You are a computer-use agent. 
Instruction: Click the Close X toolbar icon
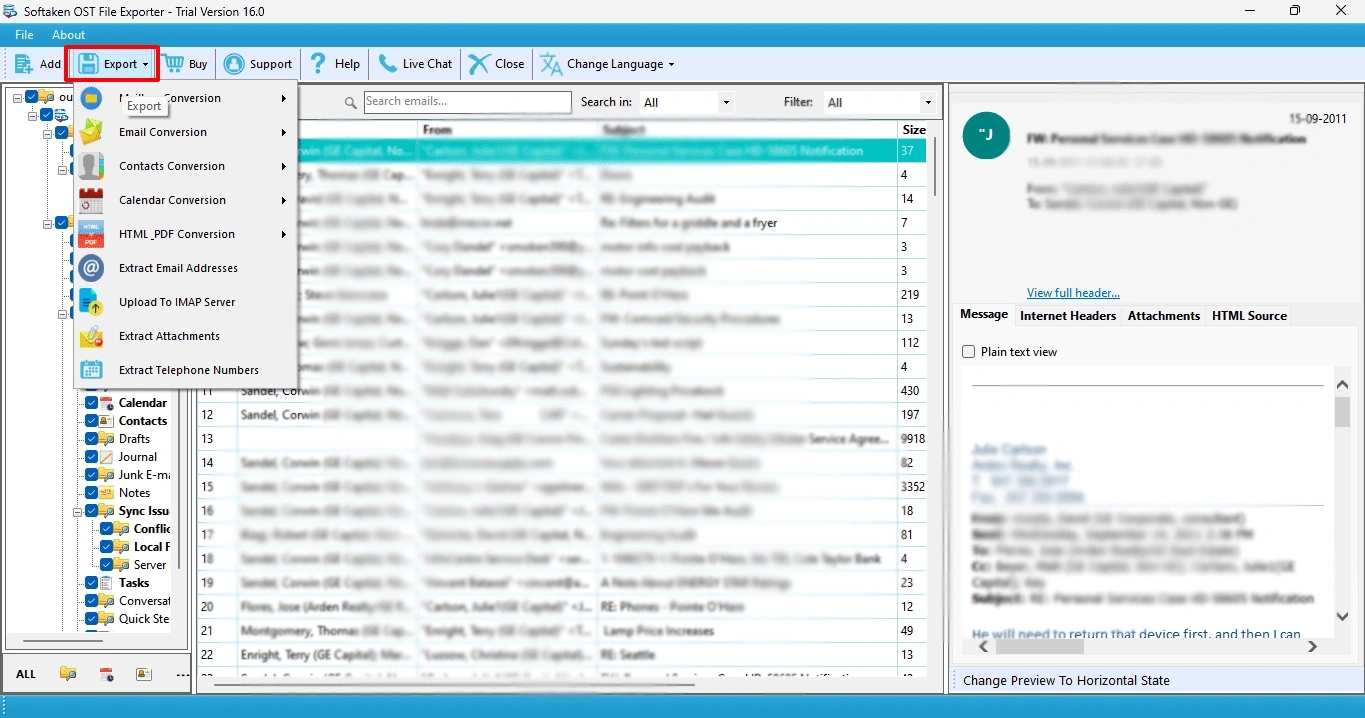(479, 64)
